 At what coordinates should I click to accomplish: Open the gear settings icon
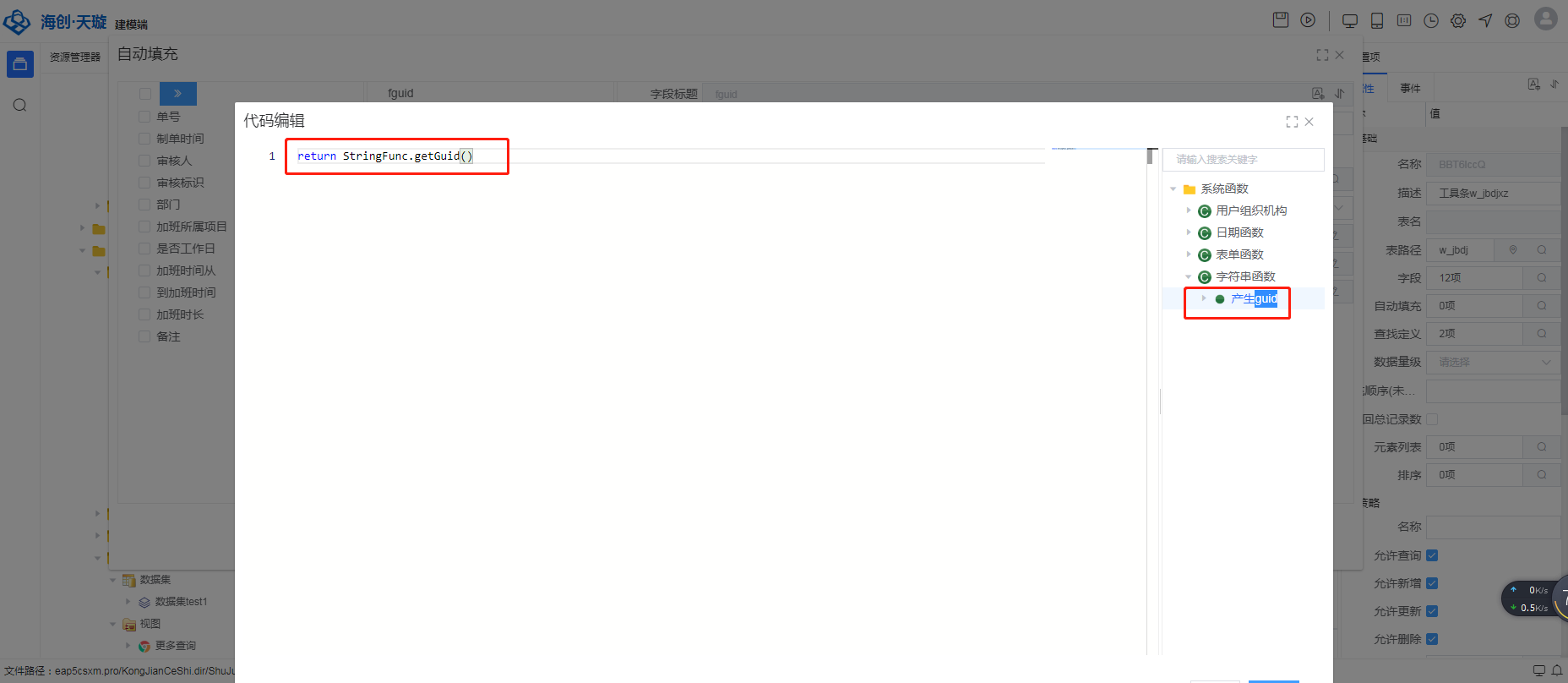(x=1458, y=21)
